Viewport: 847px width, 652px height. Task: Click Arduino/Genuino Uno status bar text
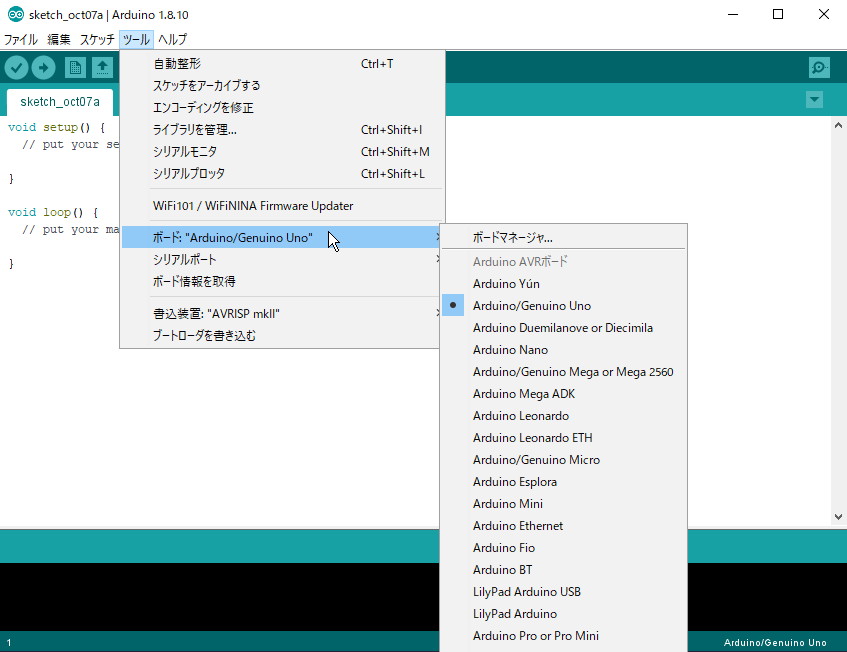[x=775, y=643]
